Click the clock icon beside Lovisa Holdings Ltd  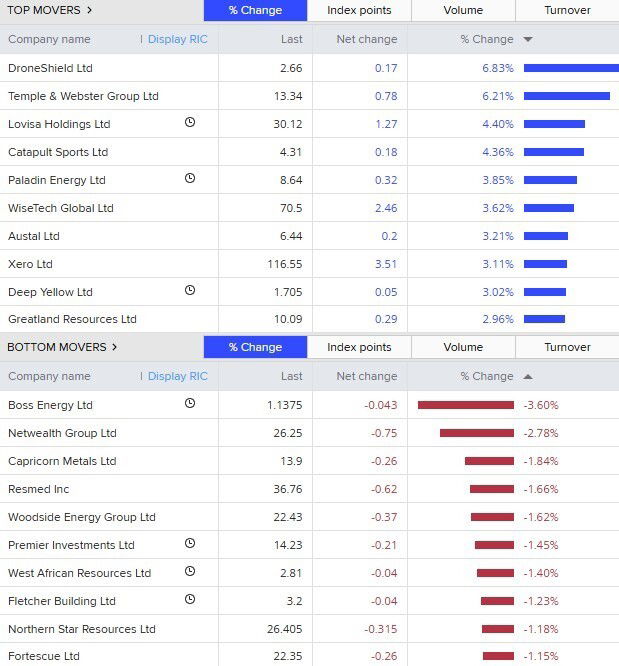point(190,123)
